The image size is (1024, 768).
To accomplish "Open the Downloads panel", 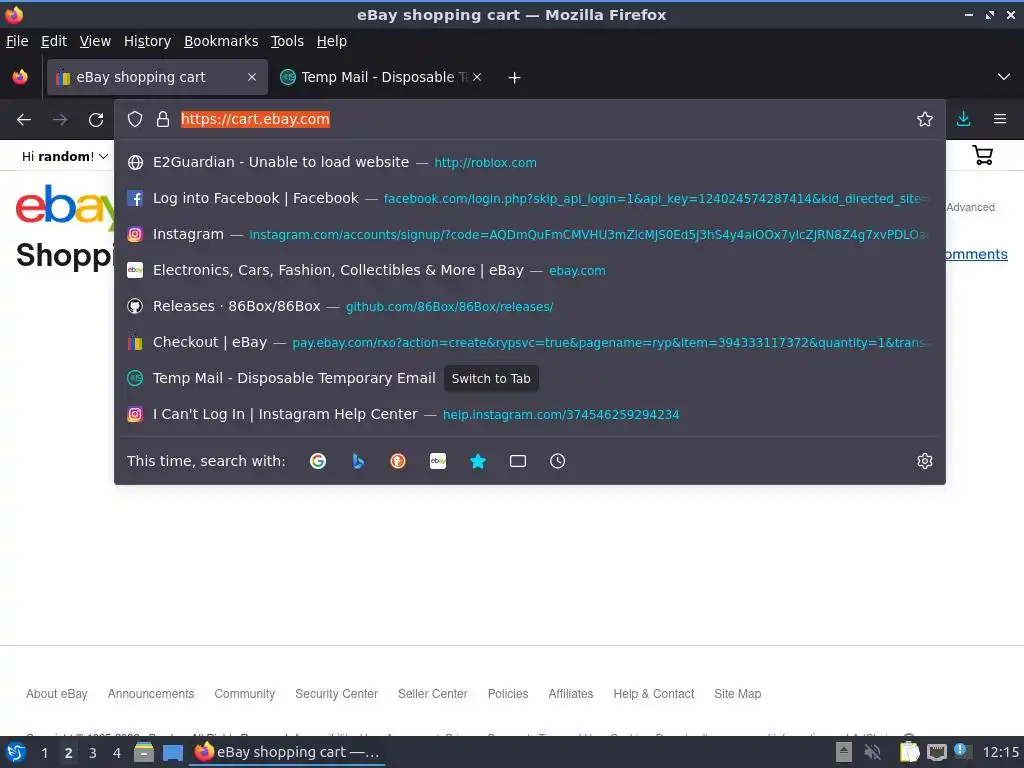I will pyautogui.click(x=963, y=119).
